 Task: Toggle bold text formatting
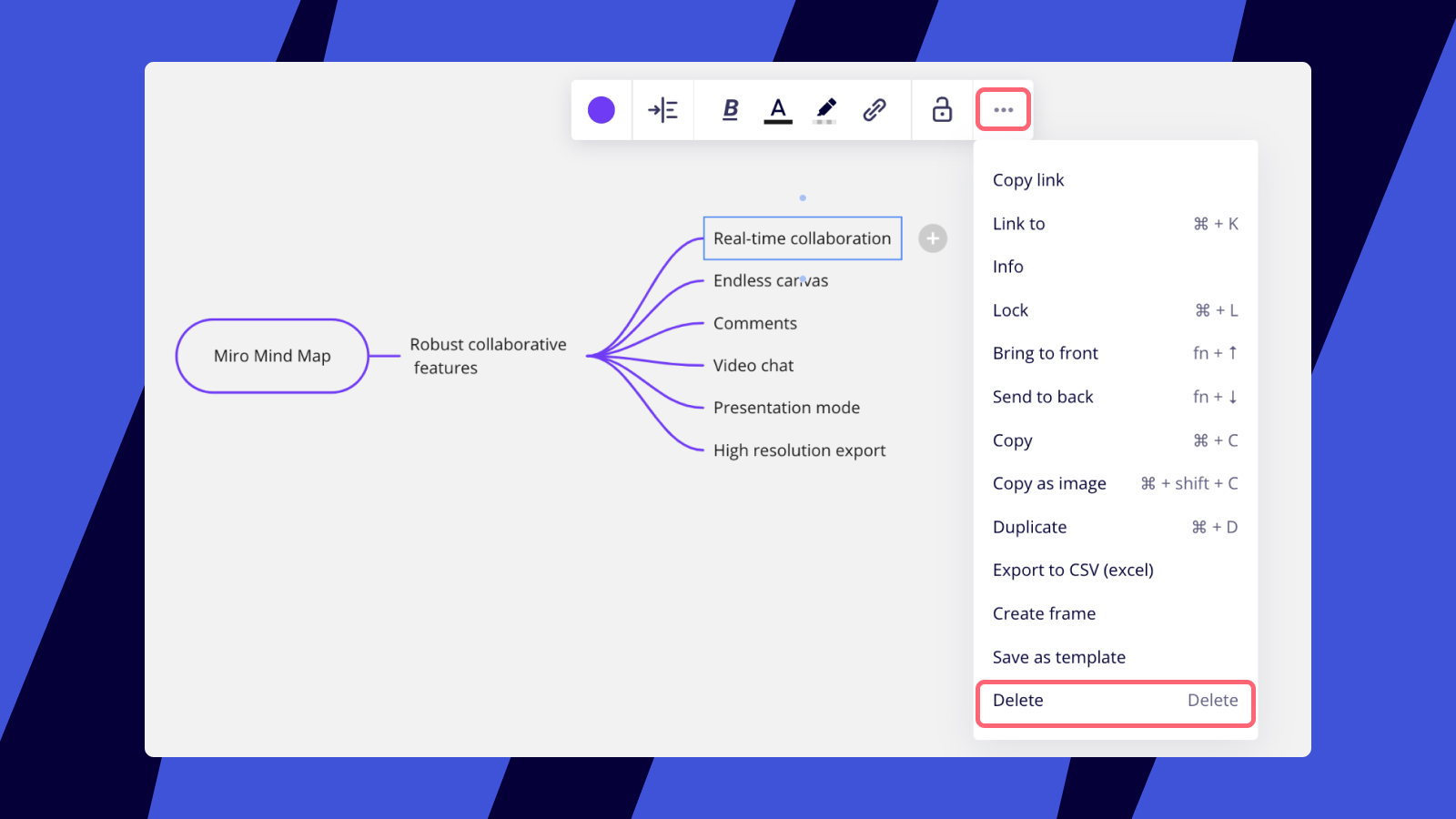tap(730, 110)
